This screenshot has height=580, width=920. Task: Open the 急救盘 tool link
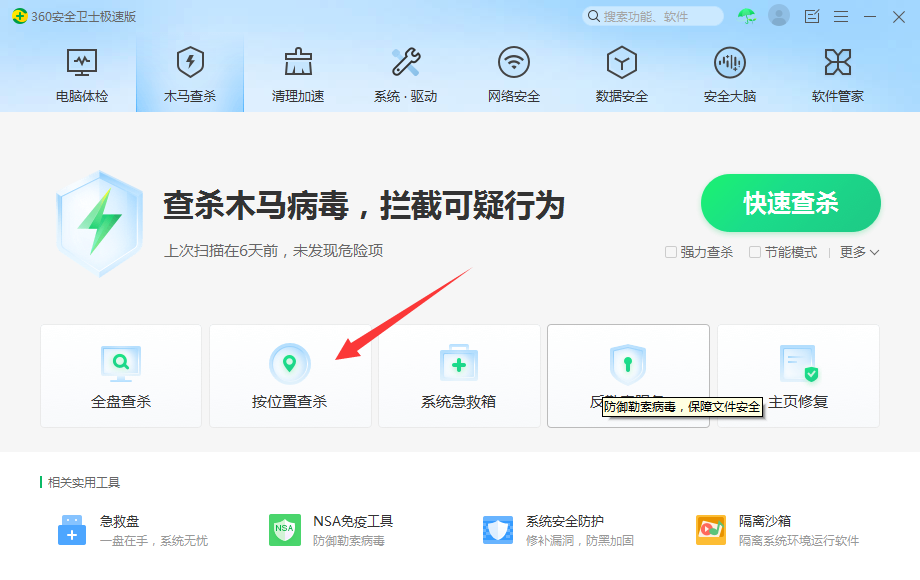point(120,521)
